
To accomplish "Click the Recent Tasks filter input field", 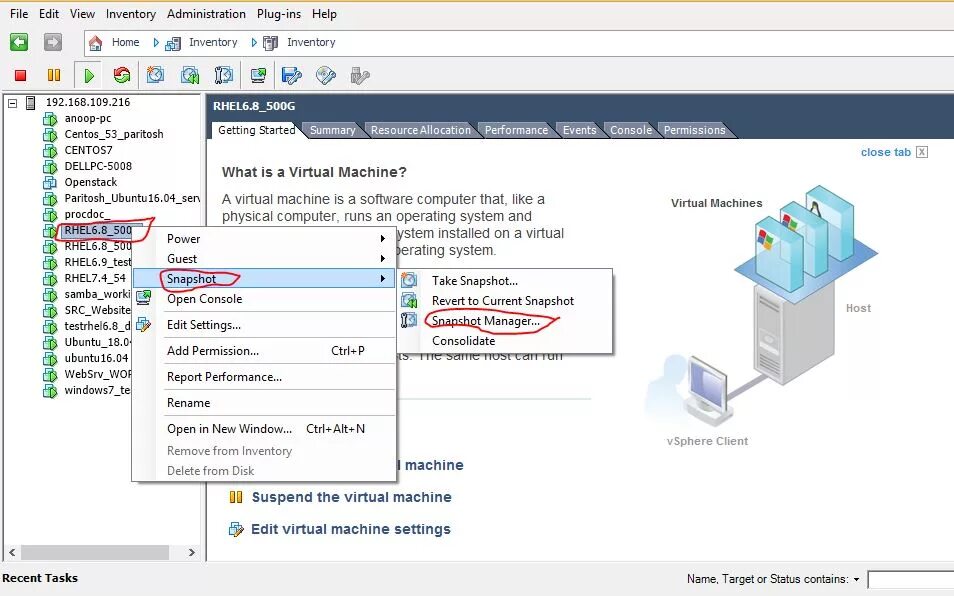I will [910, 580].
